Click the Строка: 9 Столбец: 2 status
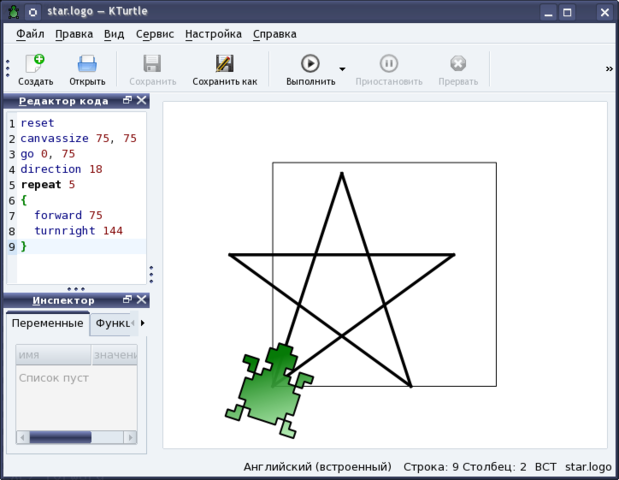The image size is (619, 480). (465, 467)
